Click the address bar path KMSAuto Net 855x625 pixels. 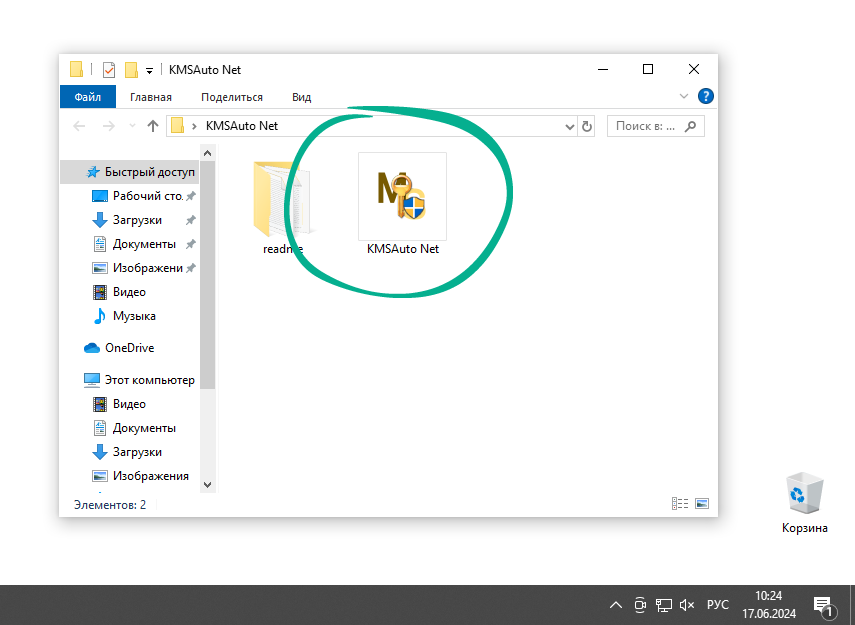(242, 126)
